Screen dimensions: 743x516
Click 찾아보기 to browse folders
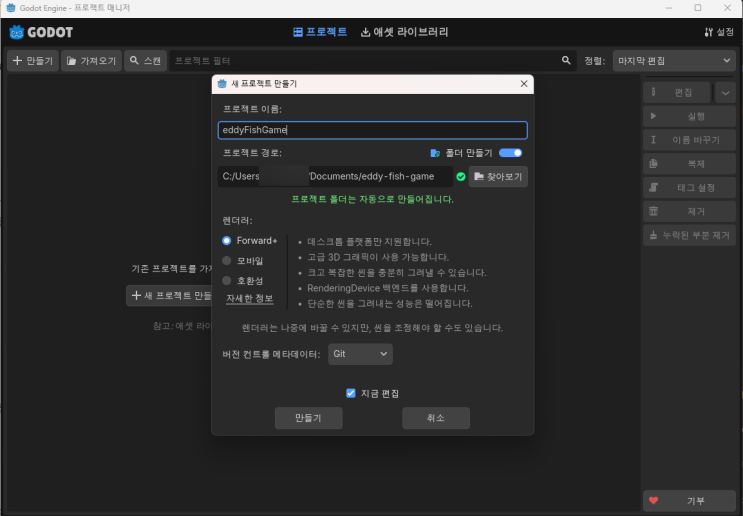[498, 176]
